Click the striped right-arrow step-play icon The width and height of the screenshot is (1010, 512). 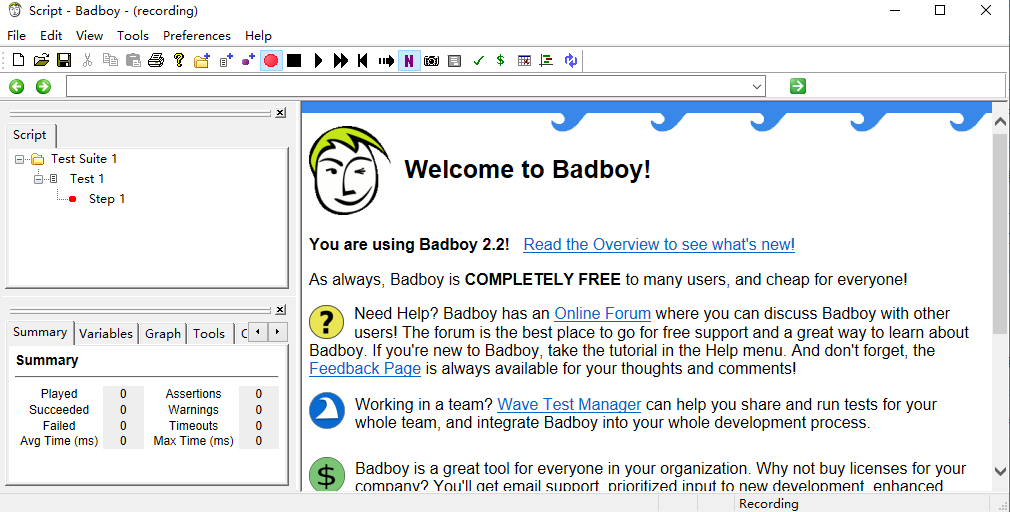click(386, 61)
